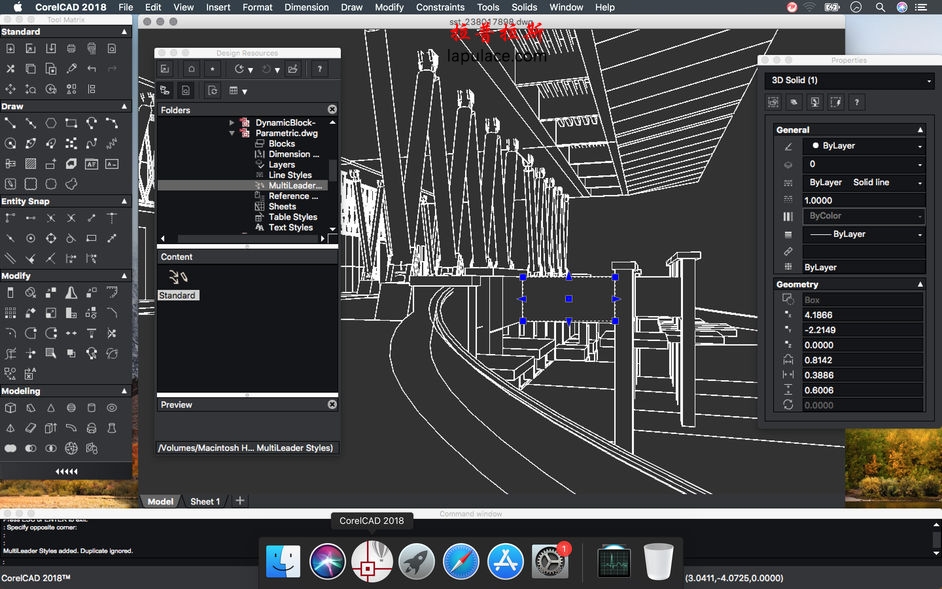Click the Box tool in the Modeling panel
This screenshot has width=942, height=589.
[x=10, y=407]
